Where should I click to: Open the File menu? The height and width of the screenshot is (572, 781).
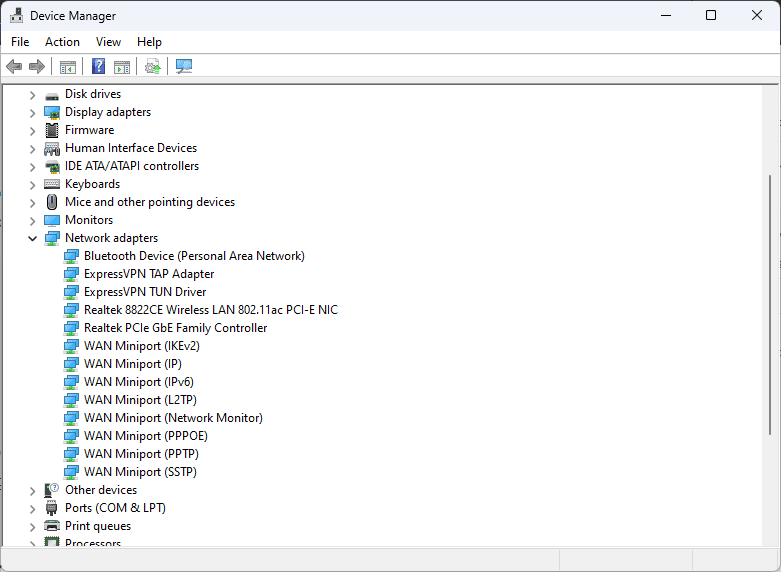[20, 42]
